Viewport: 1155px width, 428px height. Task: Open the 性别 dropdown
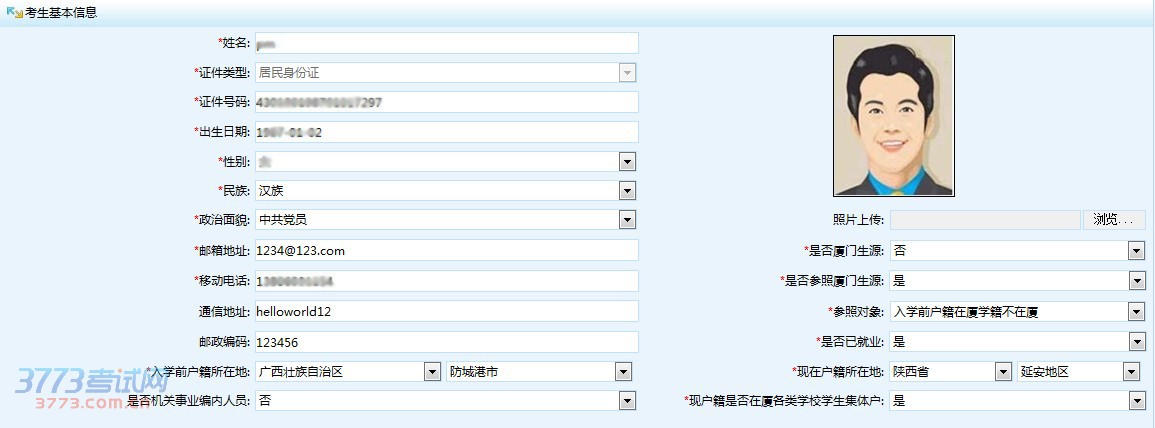click(x=627, y=162)
